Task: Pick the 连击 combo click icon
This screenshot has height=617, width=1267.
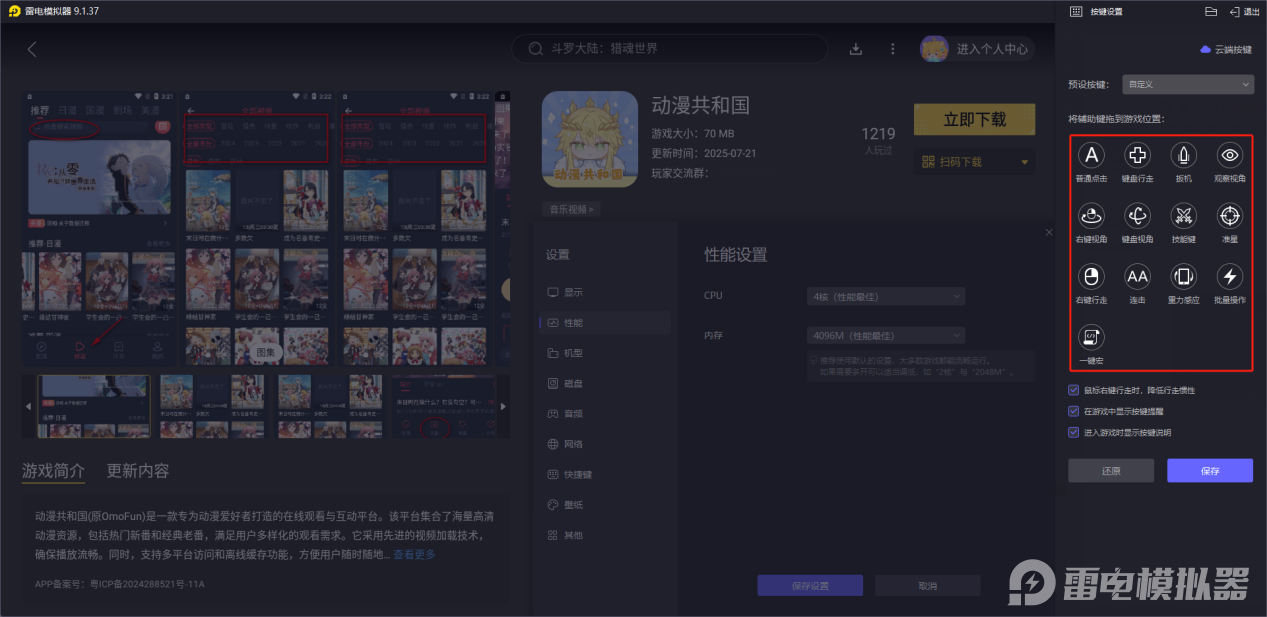Action: tap(1136, 277)
